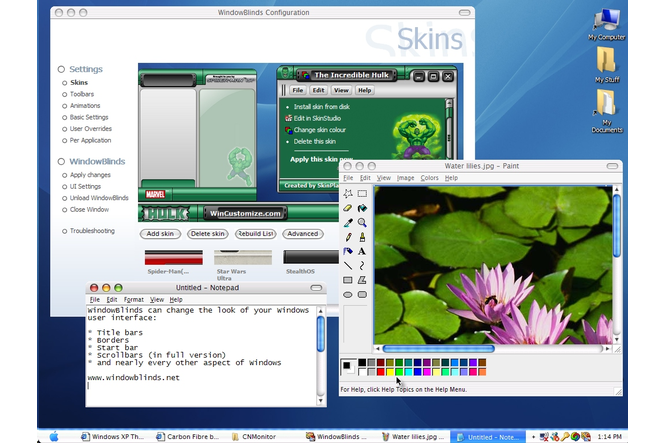The image size is (664, 443).
Task: Click Install skin from disk option
Action: 321,107
